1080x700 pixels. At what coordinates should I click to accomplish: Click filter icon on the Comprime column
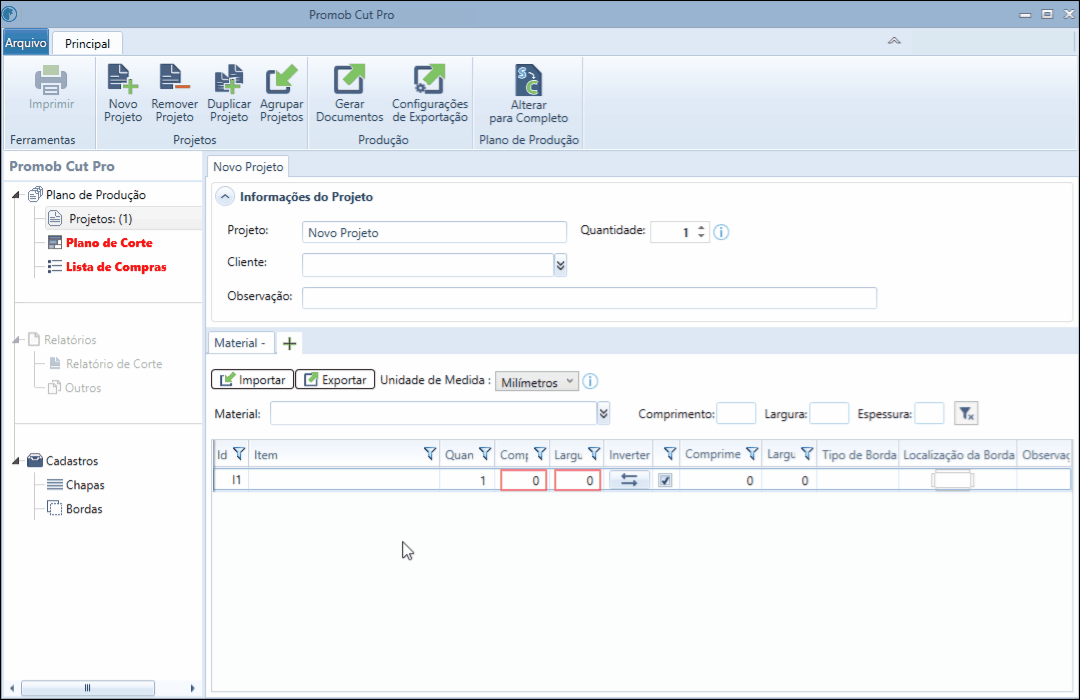coord(752,453)
